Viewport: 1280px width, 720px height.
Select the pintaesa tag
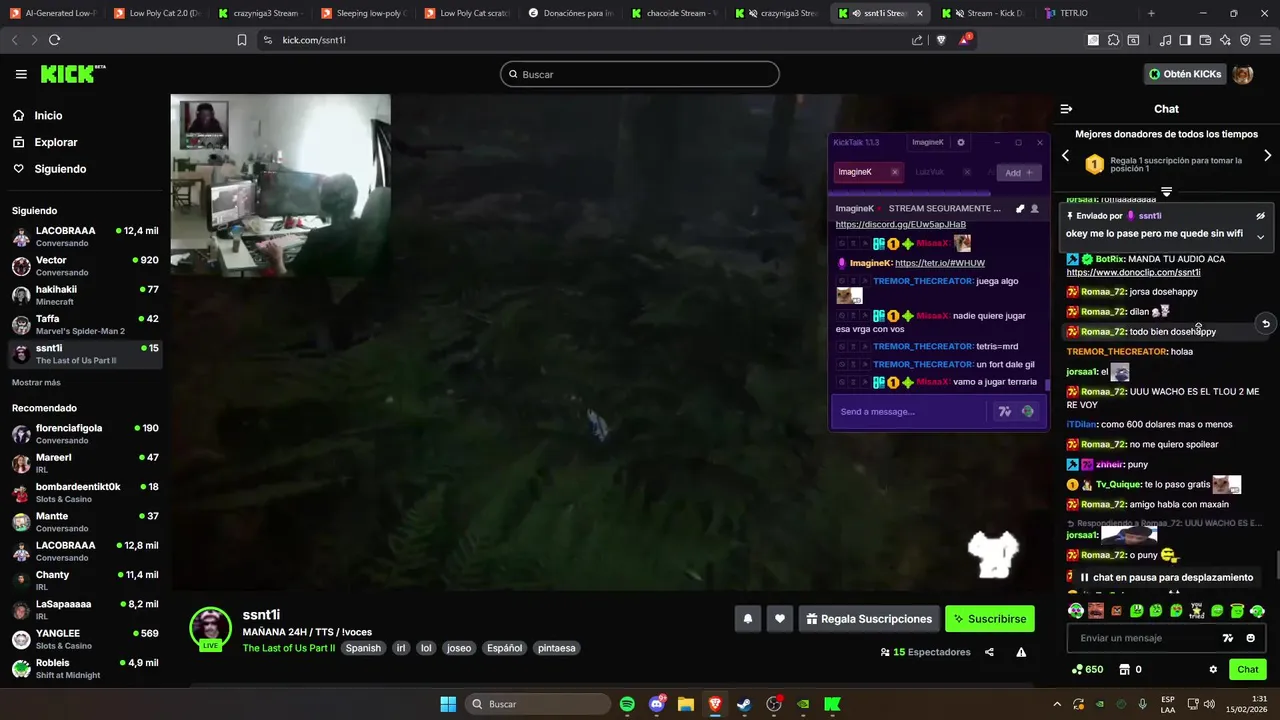click(x=557, y=648)
